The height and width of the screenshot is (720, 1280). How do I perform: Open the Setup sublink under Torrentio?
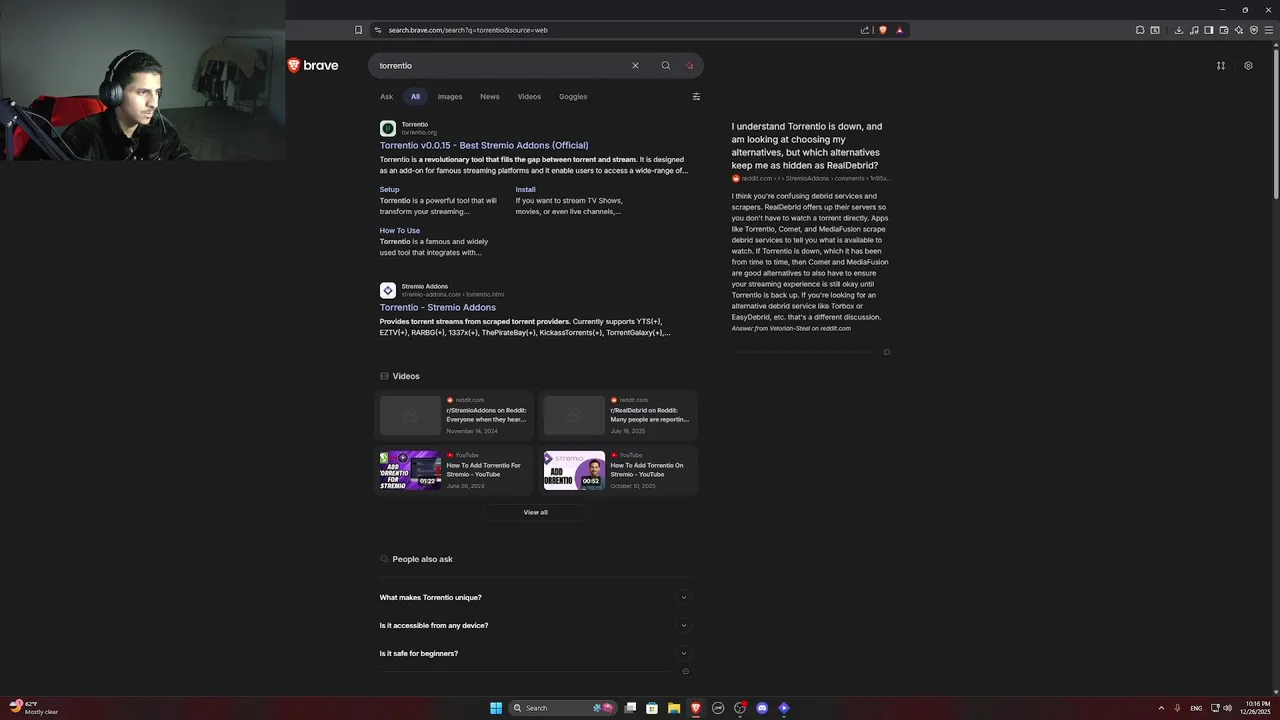[x=389, y=189]
